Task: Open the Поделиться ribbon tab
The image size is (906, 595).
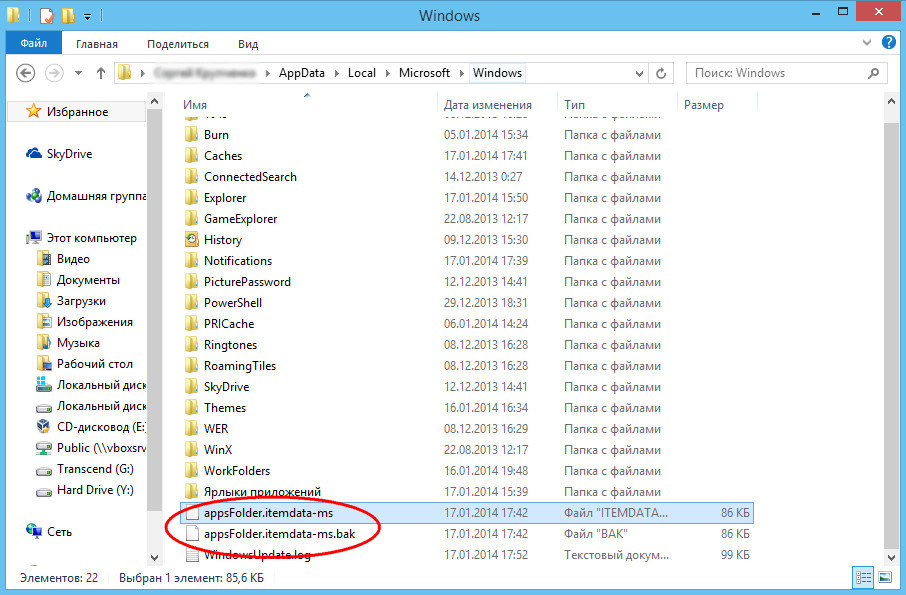Action: [177, 44]
